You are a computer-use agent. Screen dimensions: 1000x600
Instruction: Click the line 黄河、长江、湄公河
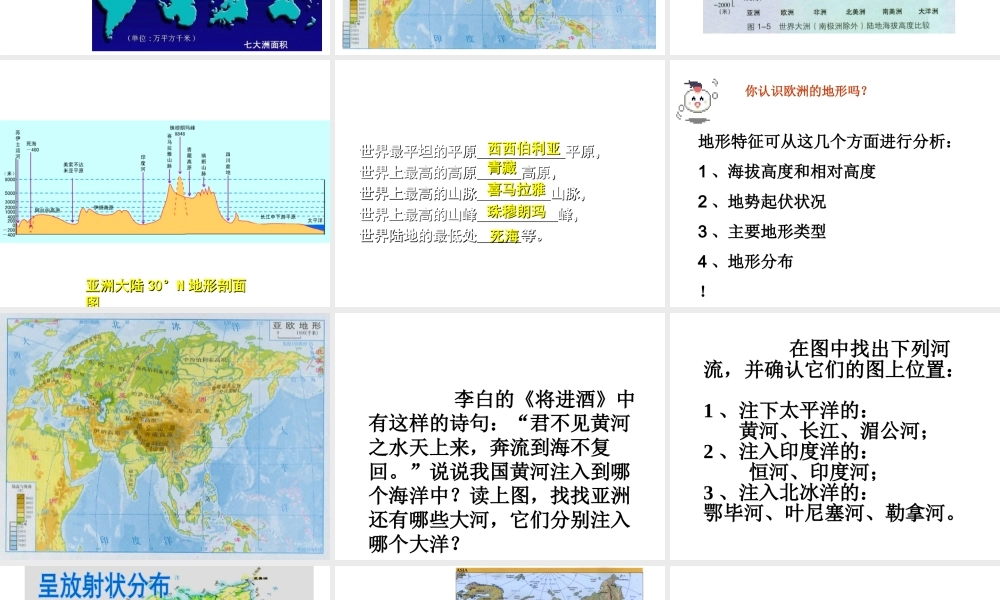pos(835,431)
